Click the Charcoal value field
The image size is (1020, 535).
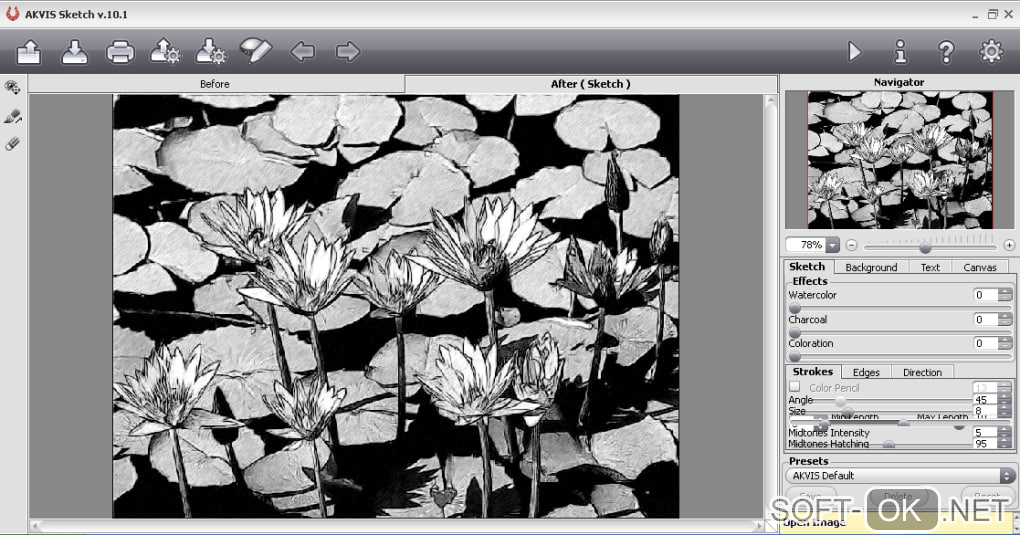[x=985, y=320]
